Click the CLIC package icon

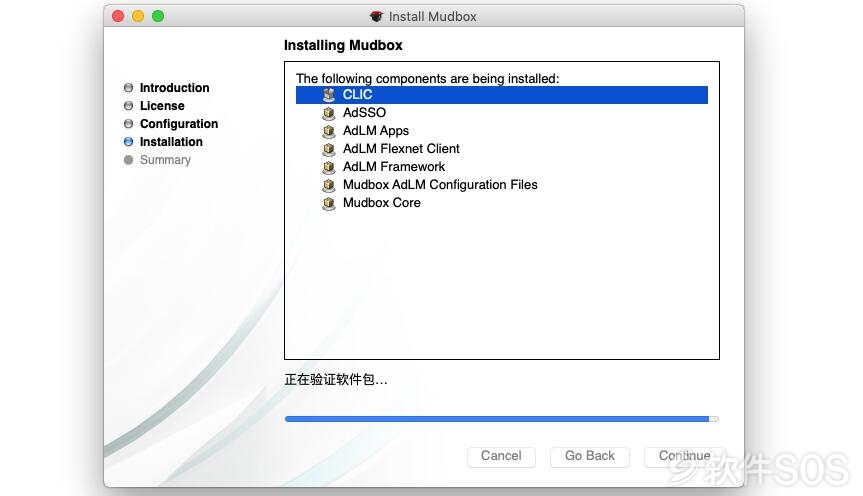(x=329, y=95)
